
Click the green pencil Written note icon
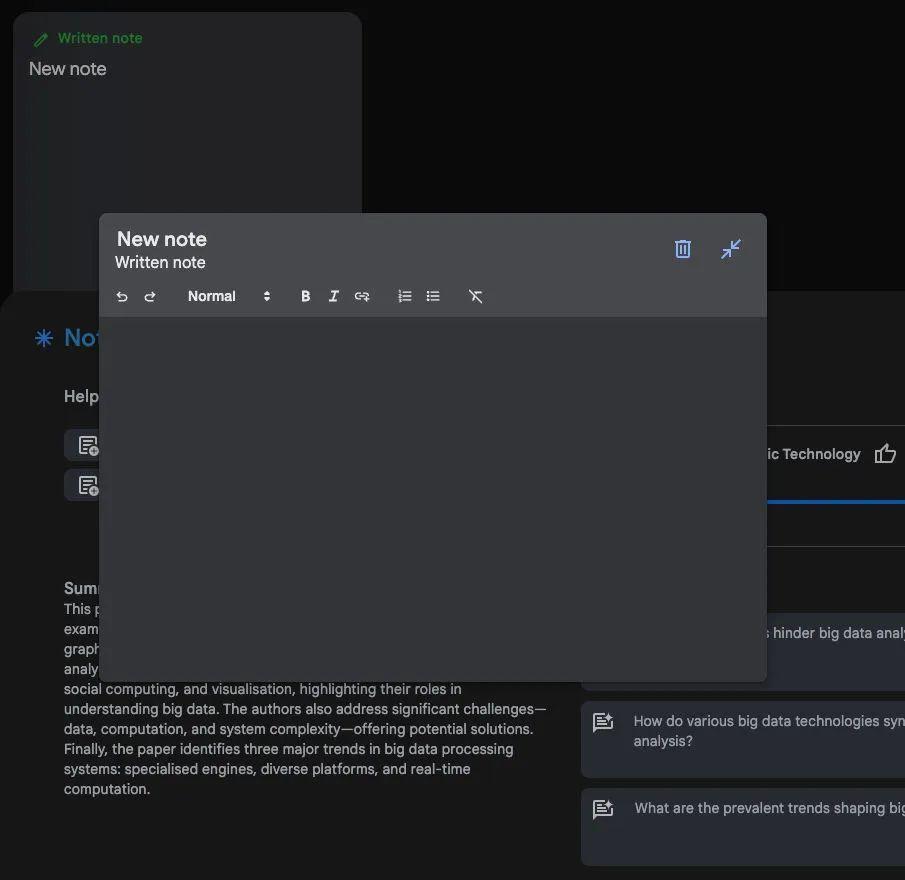click(x=40, y=40)
